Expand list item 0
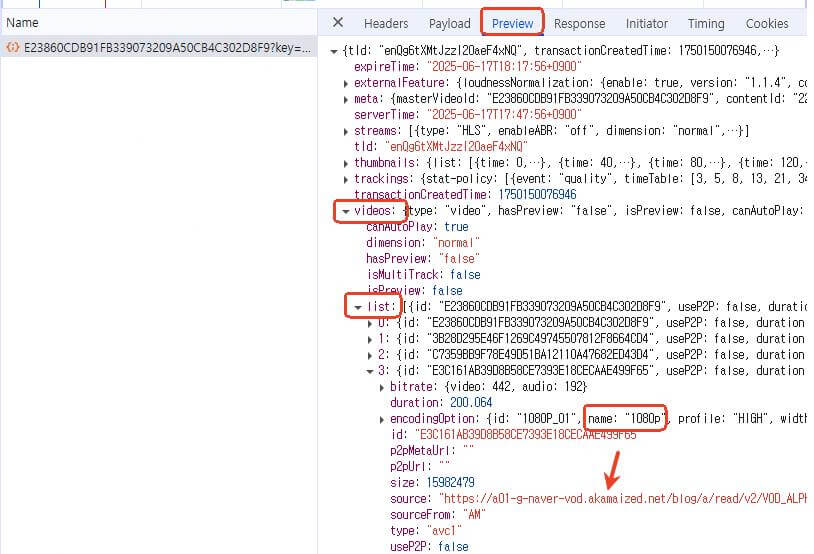 point(372,323)
